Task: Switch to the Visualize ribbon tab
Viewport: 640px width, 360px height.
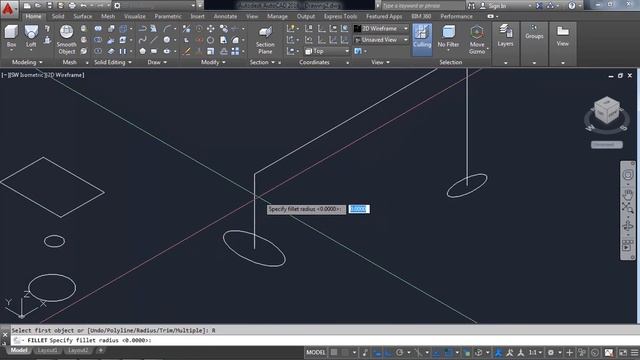Action: tap(135, 16)
